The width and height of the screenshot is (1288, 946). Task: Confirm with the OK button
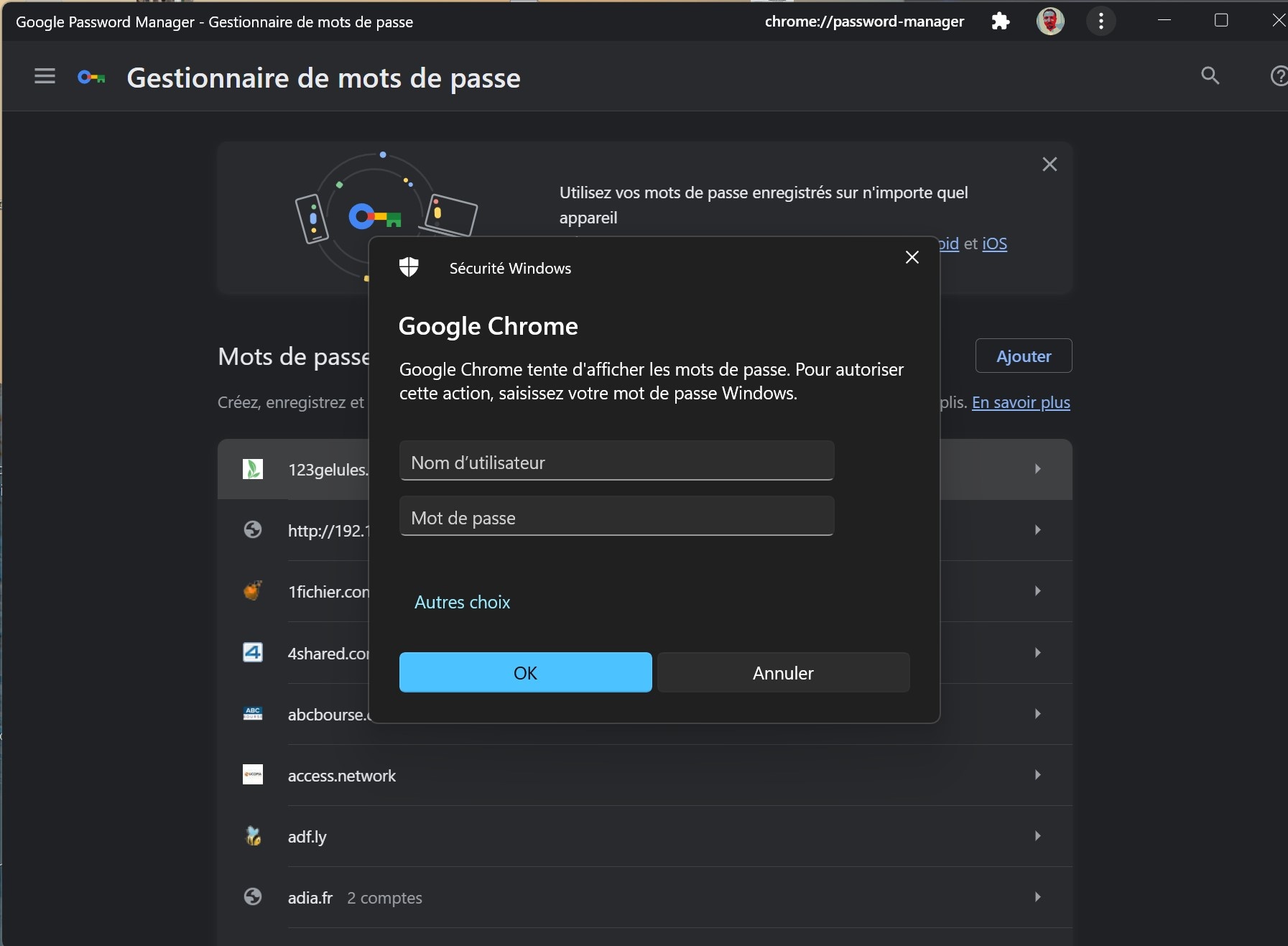(526, 672)
